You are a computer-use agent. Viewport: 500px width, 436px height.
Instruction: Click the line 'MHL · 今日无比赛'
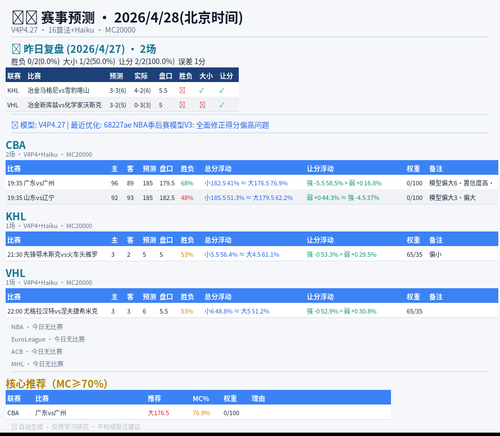pos(37,364)
